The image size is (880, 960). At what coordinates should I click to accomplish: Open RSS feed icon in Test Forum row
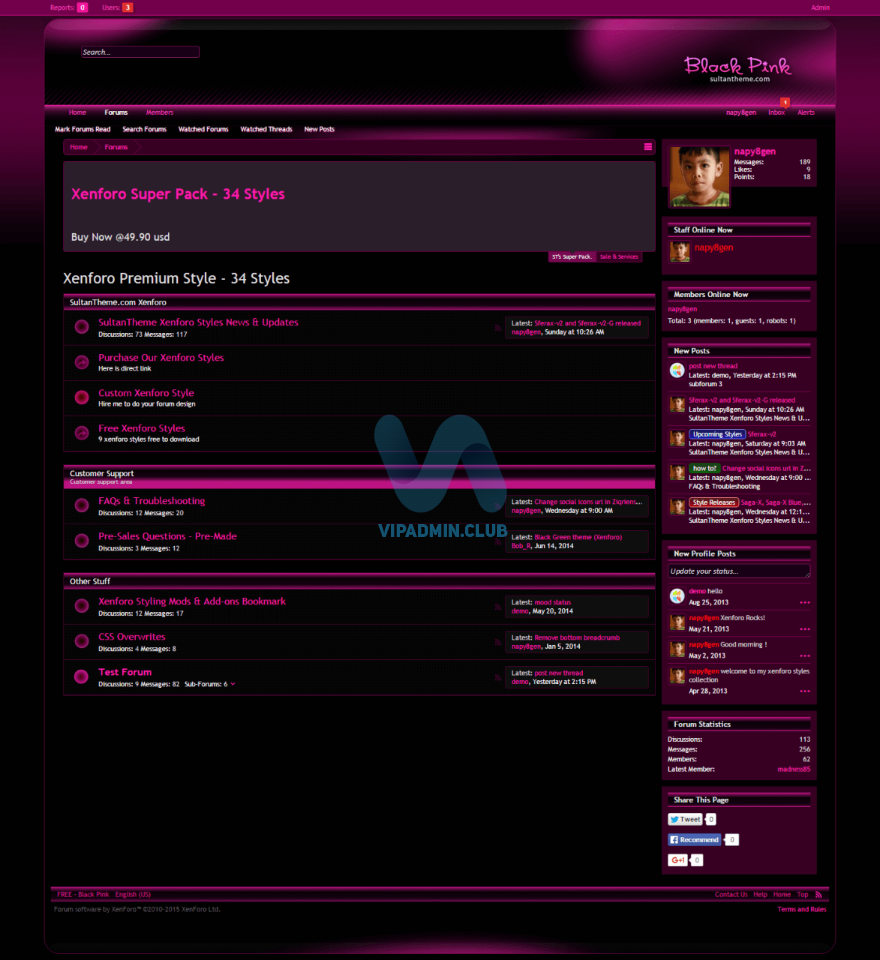point(497,678)
